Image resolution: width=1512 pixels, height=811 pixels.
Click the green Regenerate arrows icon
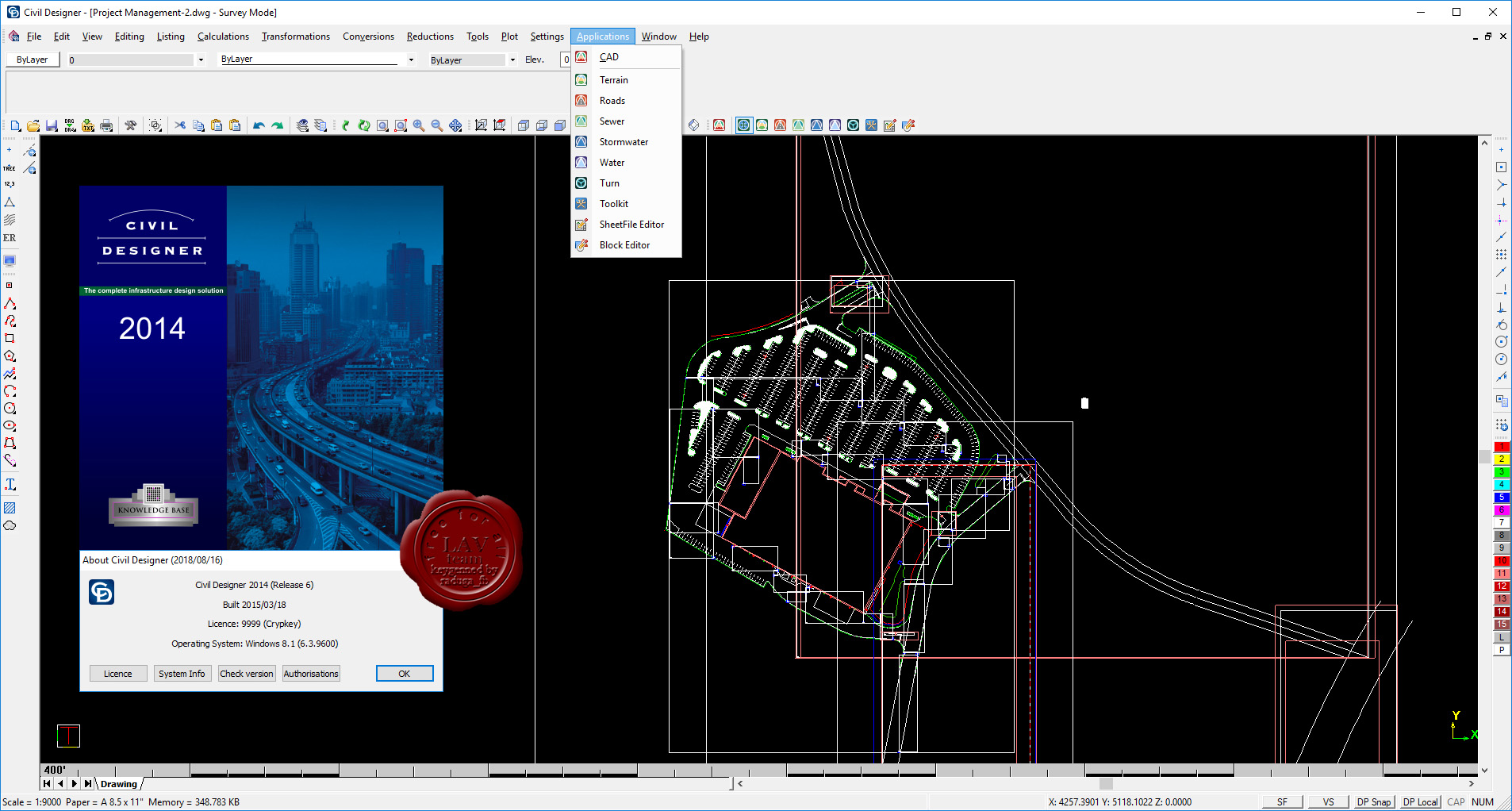[364, 125]
